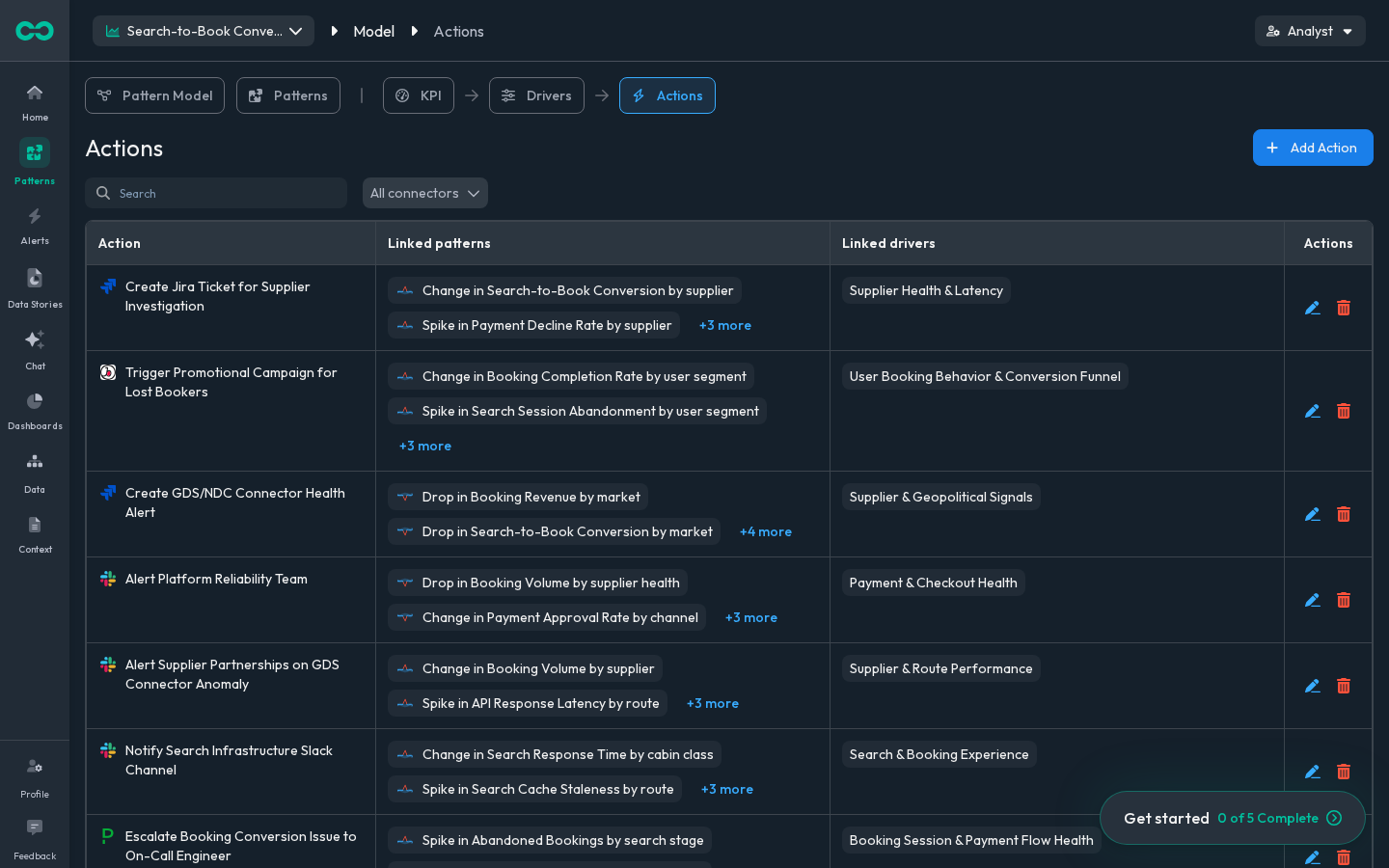Click Model in the breadcrumb

tap(374, 31)
